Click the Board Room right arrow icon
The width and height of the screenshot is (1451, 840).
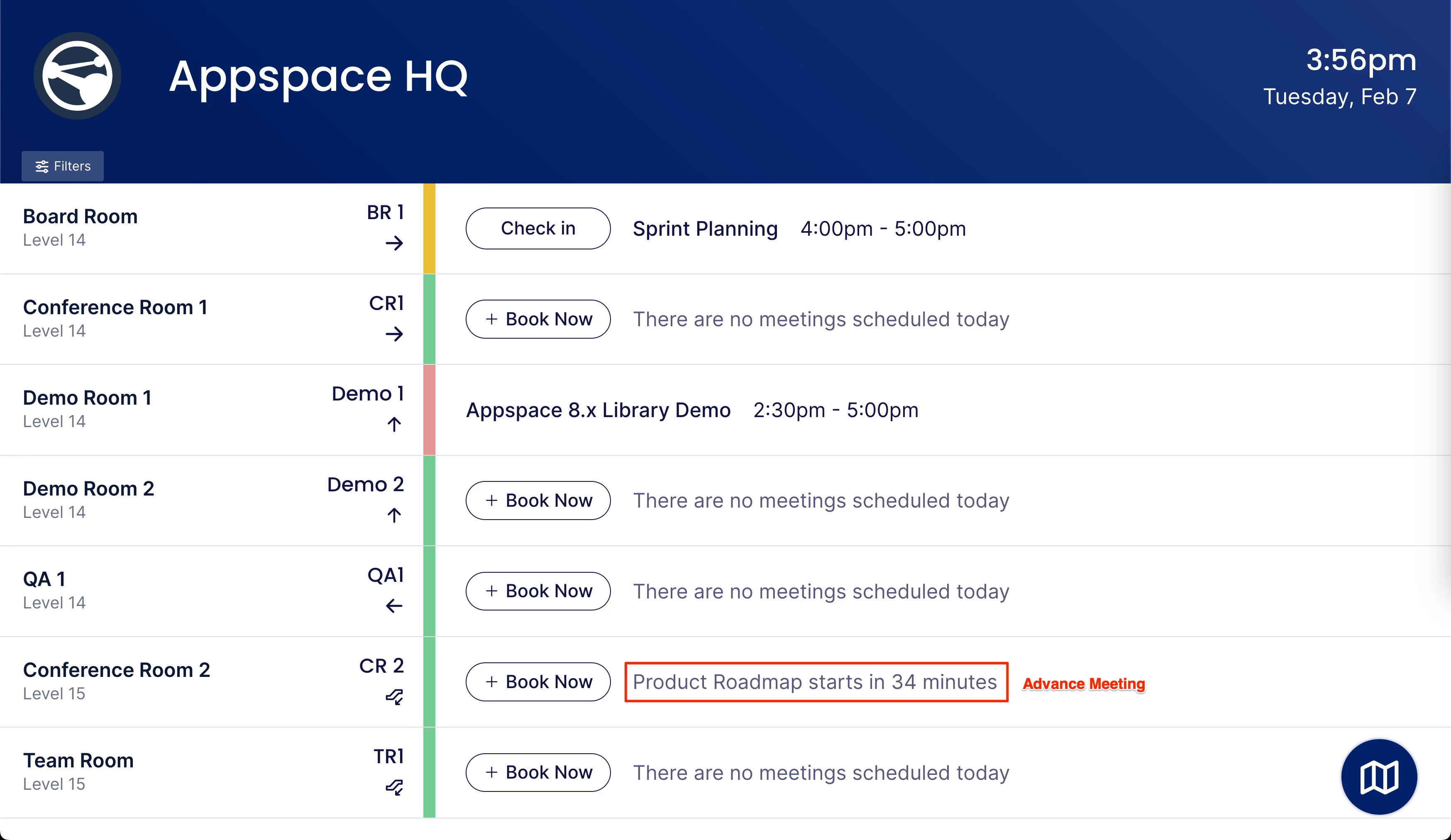pyautogui.click(x=394, y=244)
